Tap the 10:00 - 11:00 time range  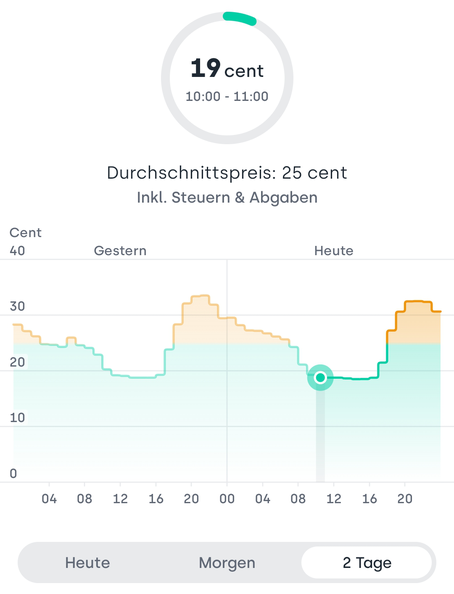(227, 97)
